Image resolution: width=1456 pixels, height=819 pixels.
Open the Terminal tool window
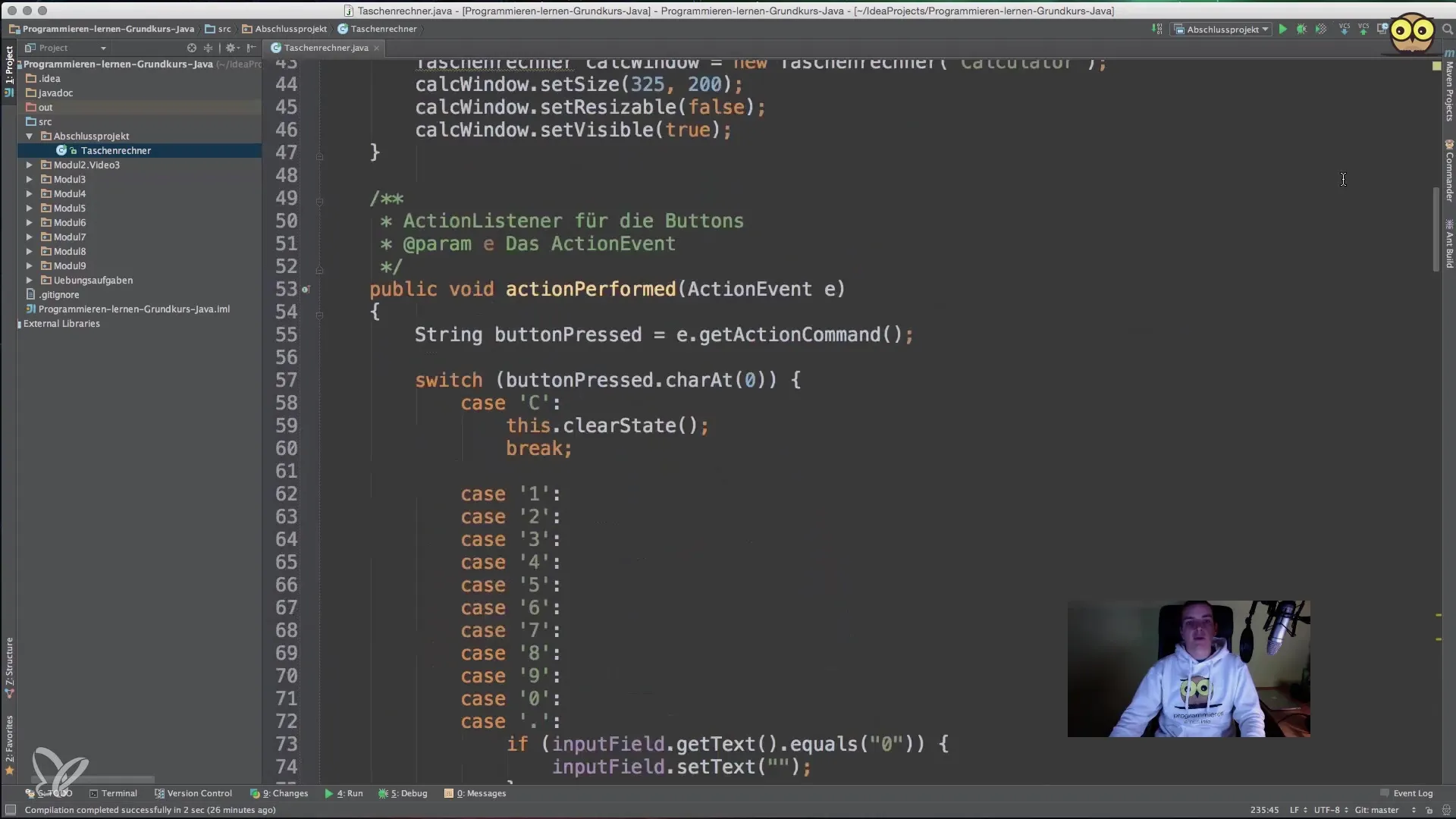[x=113, y=793]
